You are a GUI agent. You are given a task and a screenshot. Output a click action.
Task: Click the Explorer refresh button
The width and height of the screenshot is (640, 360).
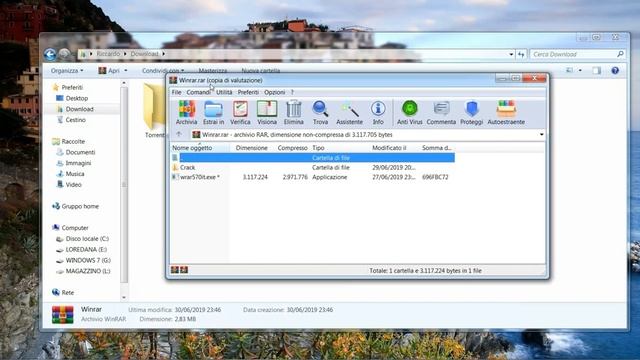coord(521,54)
